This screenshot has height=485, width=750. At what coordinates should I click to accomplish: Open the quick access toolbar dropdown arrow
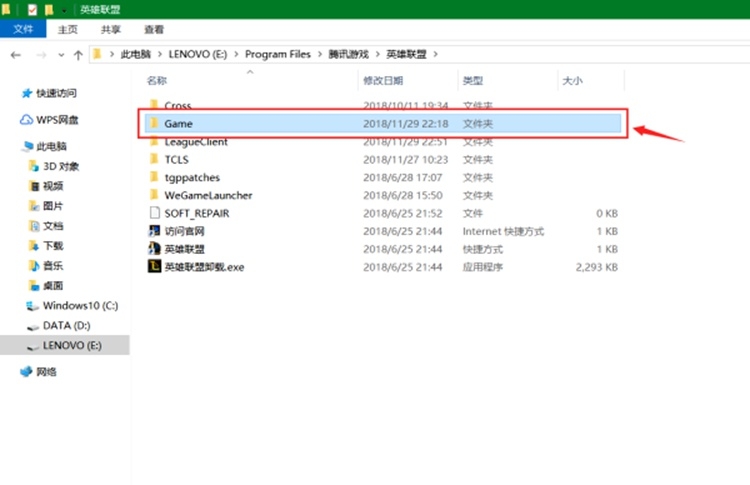(x=64, y=10)
